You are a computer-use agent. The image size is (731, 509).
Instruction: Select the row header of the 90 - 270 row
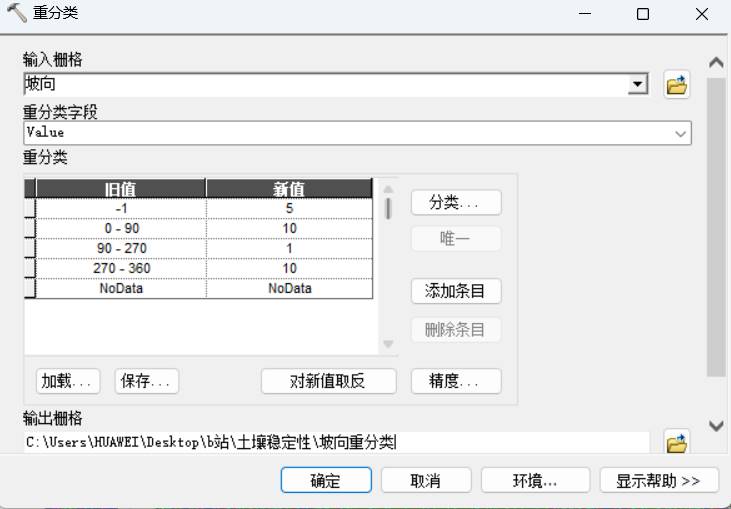(x=30, y=248)
